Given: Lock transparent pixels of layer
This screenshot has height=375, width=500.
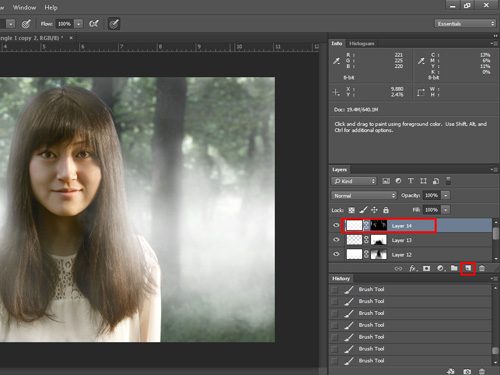Looking at the screenshot, I should [x=351, y=210].
